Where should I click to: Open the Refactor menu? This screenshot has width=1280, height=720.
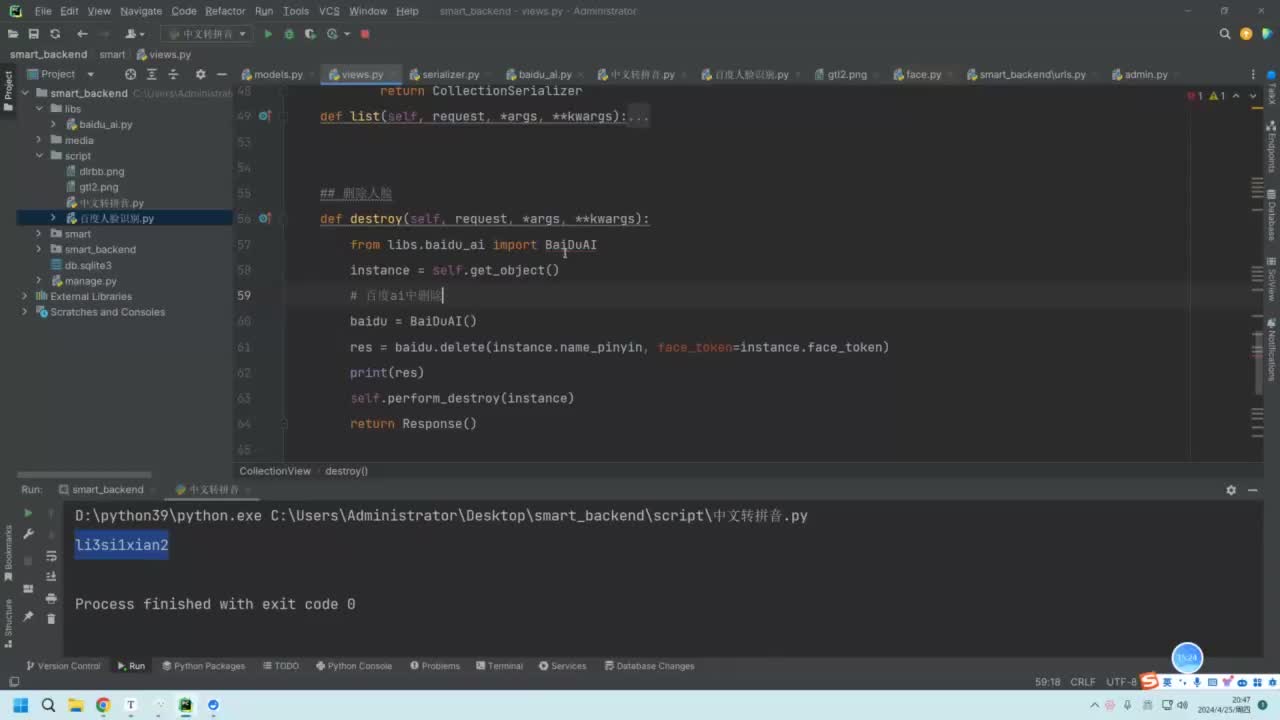225,11
